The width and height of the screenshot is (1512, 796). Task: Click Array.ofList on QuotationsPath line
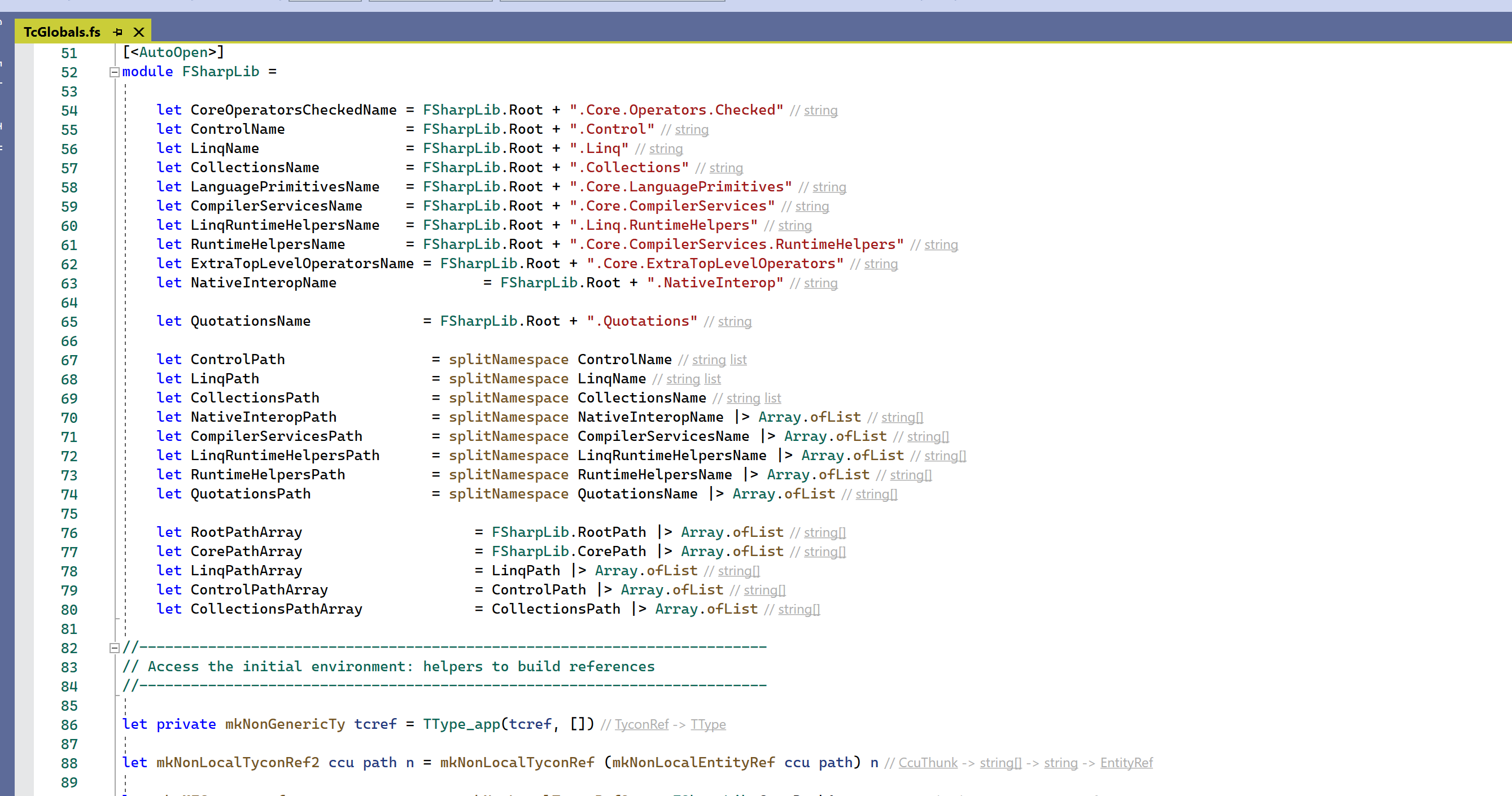tap(783, 495)
